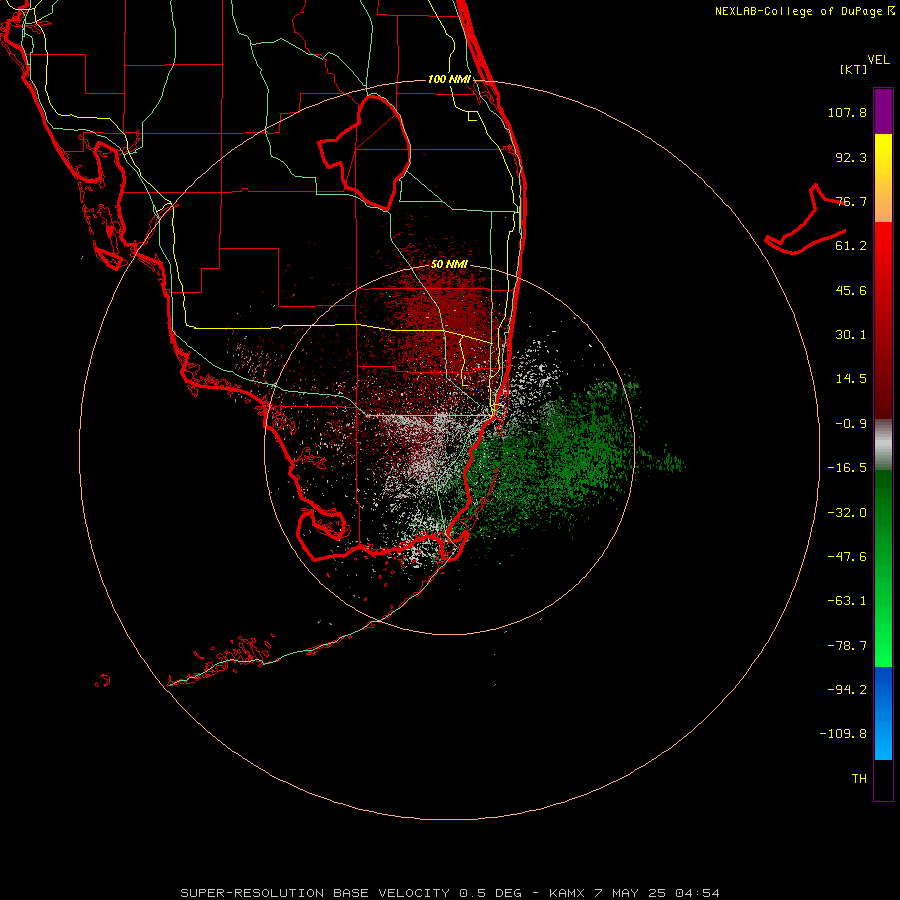Click the 50 NMI range ring label
Image resolution: width=900 pixels, height=900 pixels.
pos(449,265)
